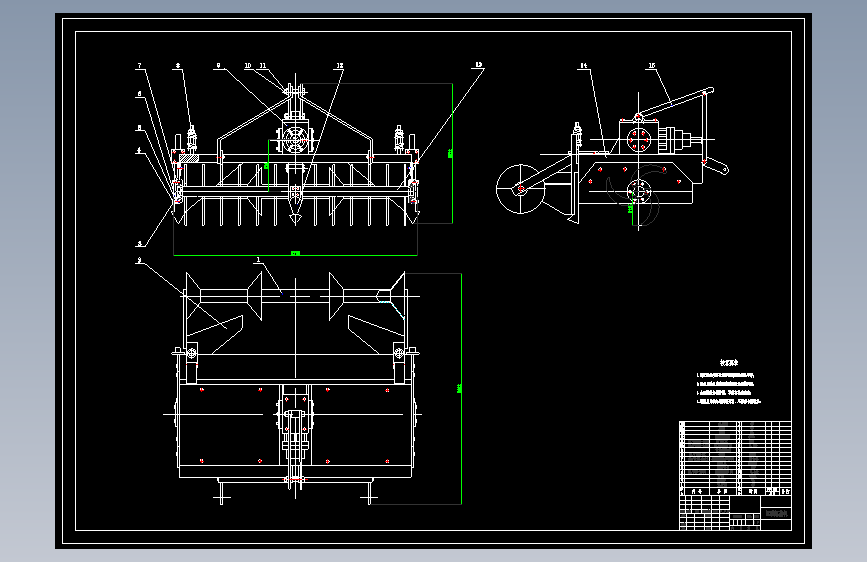
Task: Click the rotary blade hub in side view
Action: tap(639, 191)
